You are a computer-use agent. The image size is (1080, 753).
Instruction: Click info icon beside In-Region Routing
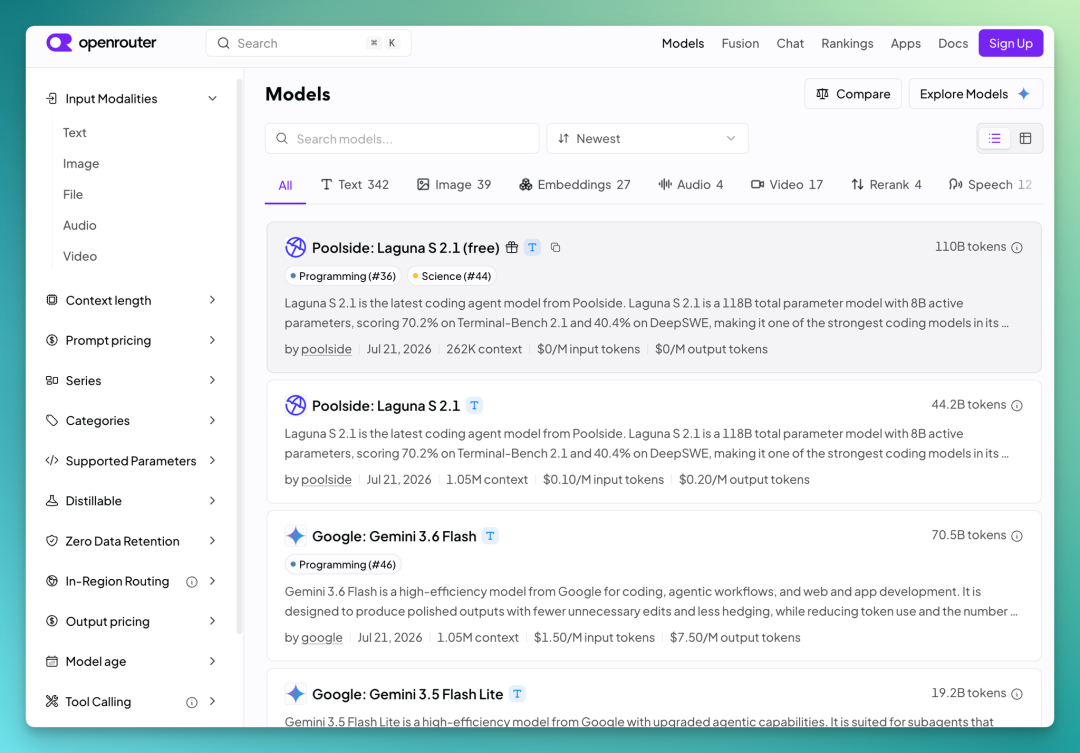(x=191, y=582)
